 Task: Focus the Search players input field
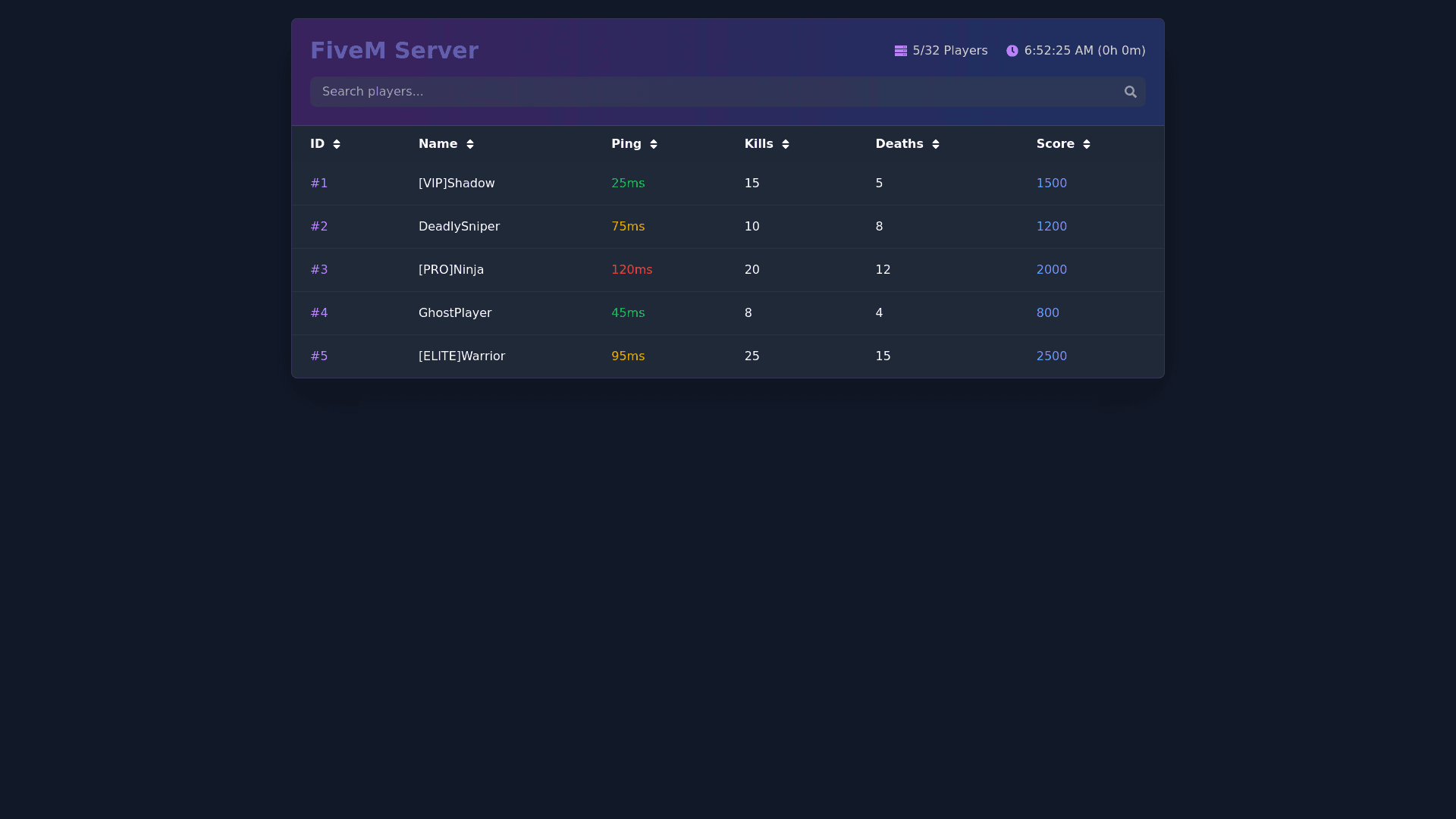[713, 92]
